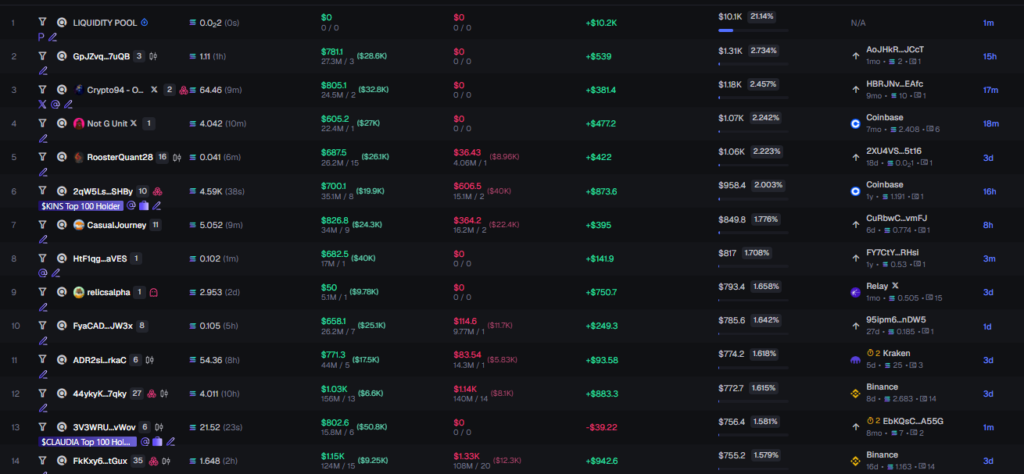Click the progress bar under $958.4 2.003%
This screenshot has width=1024, height=474.
tap(753, 198)
